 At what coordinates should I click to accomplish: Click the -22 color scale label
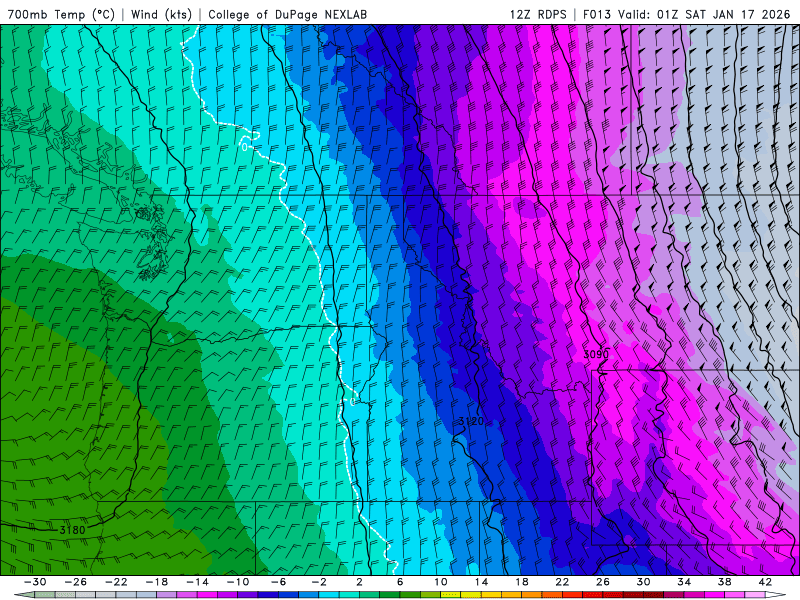116,582
